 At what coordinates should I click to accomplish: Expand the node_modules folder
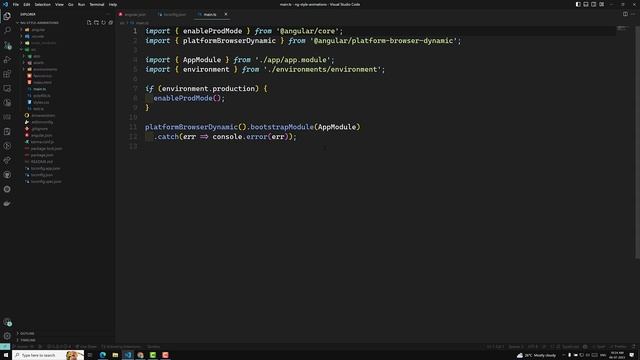click(x=43, y=43)
